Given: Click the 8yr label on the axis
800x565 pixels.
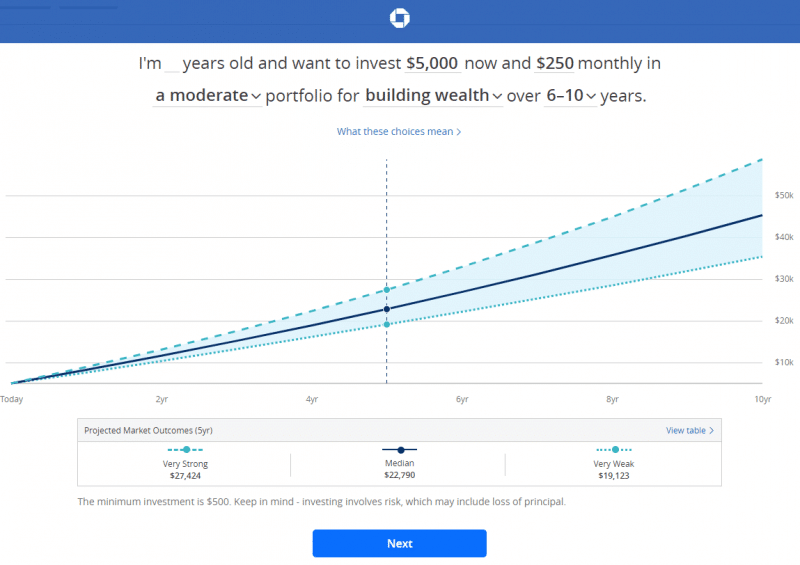Looking at the screenshot, I should (x=612, y=399).
